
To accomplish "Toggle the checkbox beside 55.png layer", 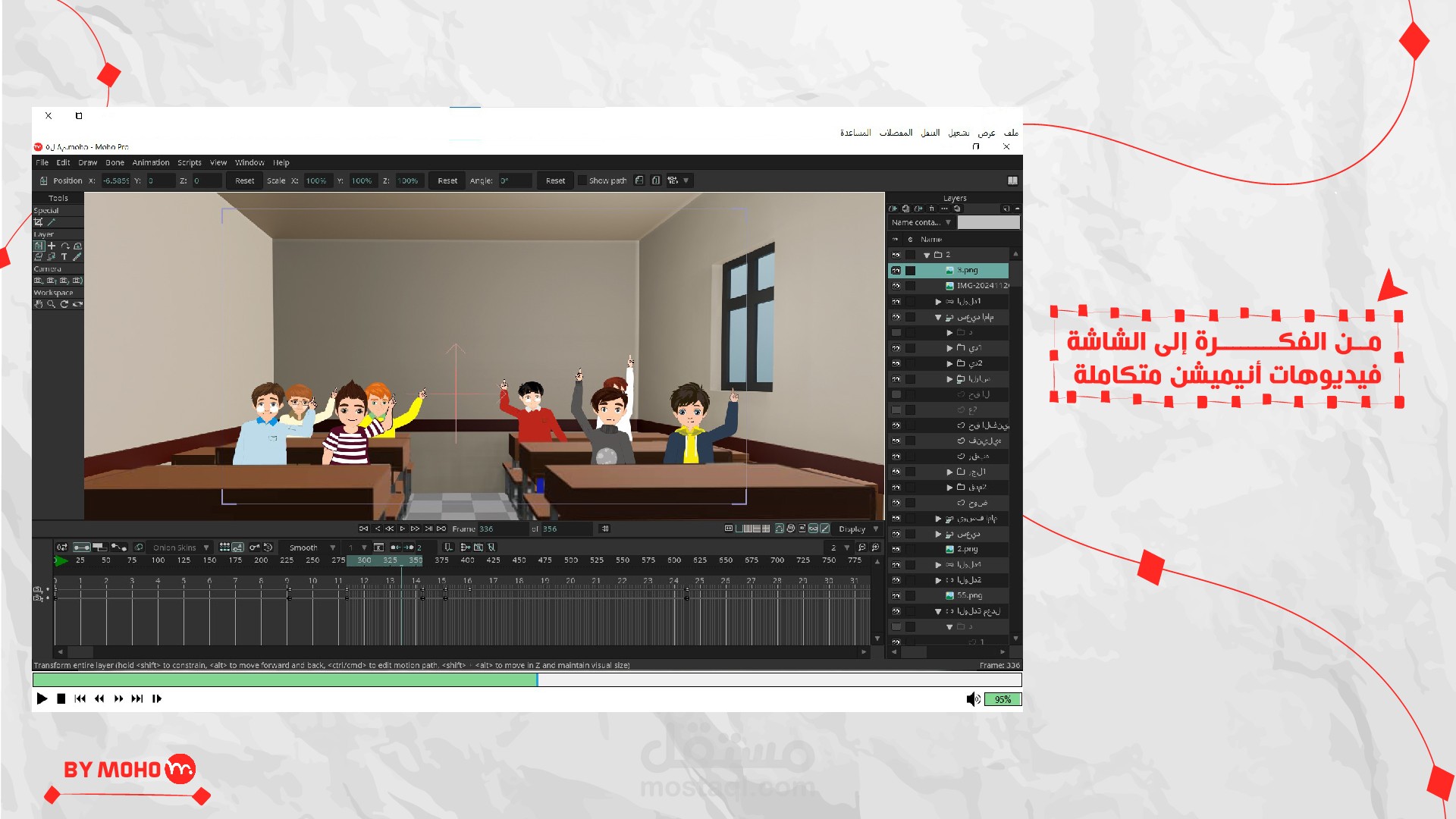I will [x=911, y=596].
